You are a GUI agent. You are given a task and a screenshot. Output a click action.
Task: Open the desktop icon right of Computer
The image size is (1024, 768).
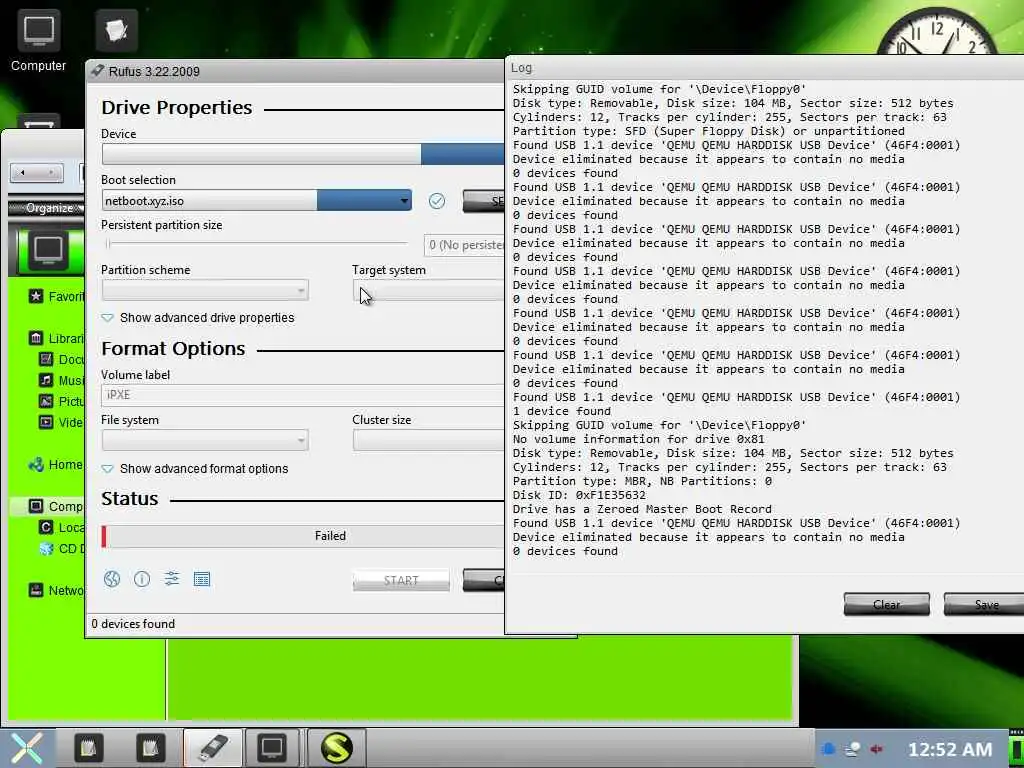coord(116,30)
